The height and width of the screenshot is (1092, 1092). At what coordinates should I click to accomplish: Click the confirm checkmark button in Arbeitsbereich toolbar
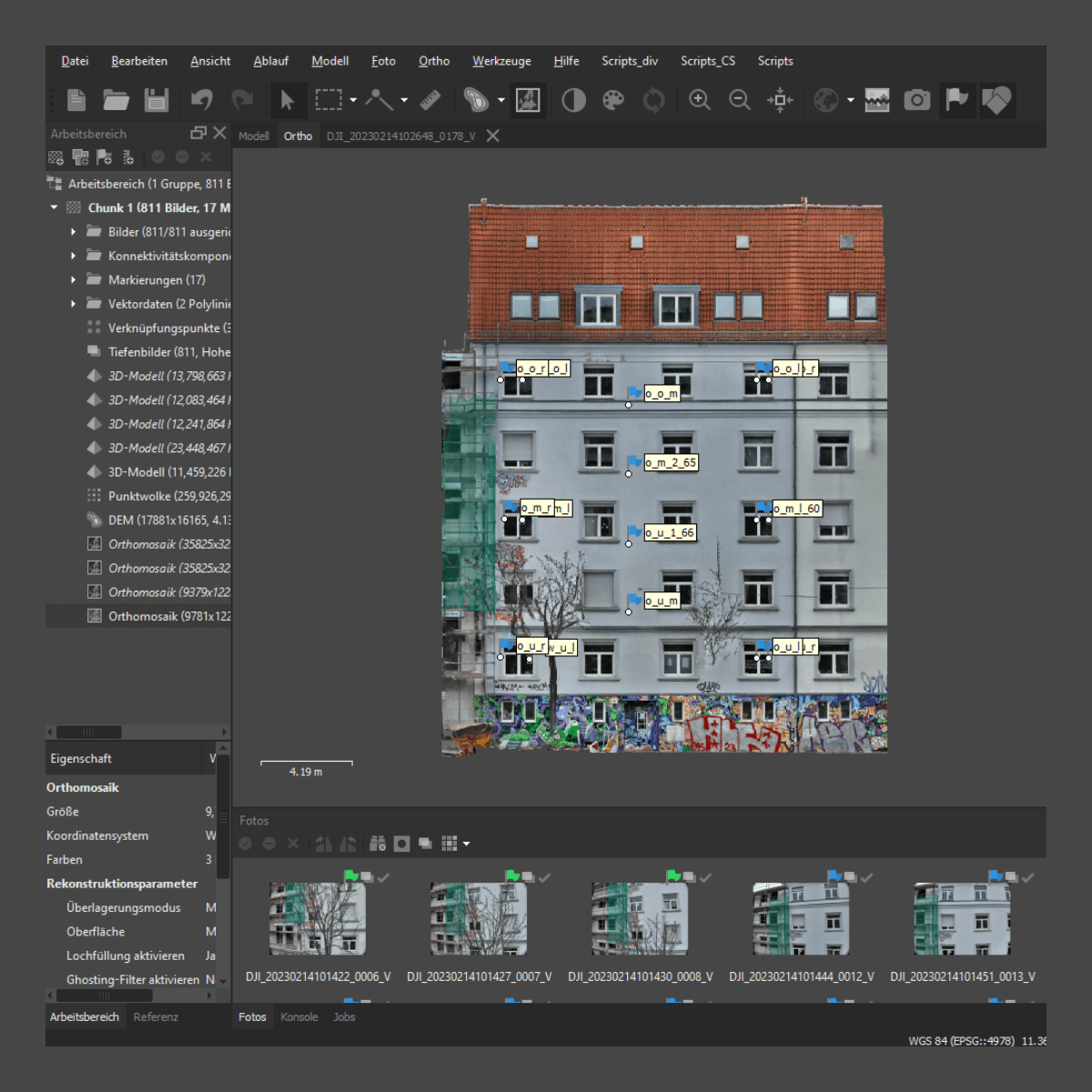[x=157, y=157]
